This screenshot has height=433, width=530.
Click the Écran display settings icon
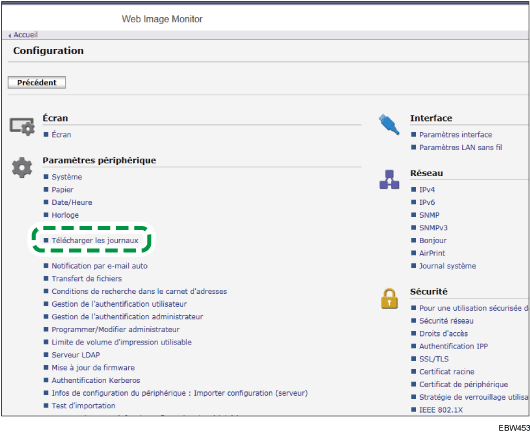(22, 126)
